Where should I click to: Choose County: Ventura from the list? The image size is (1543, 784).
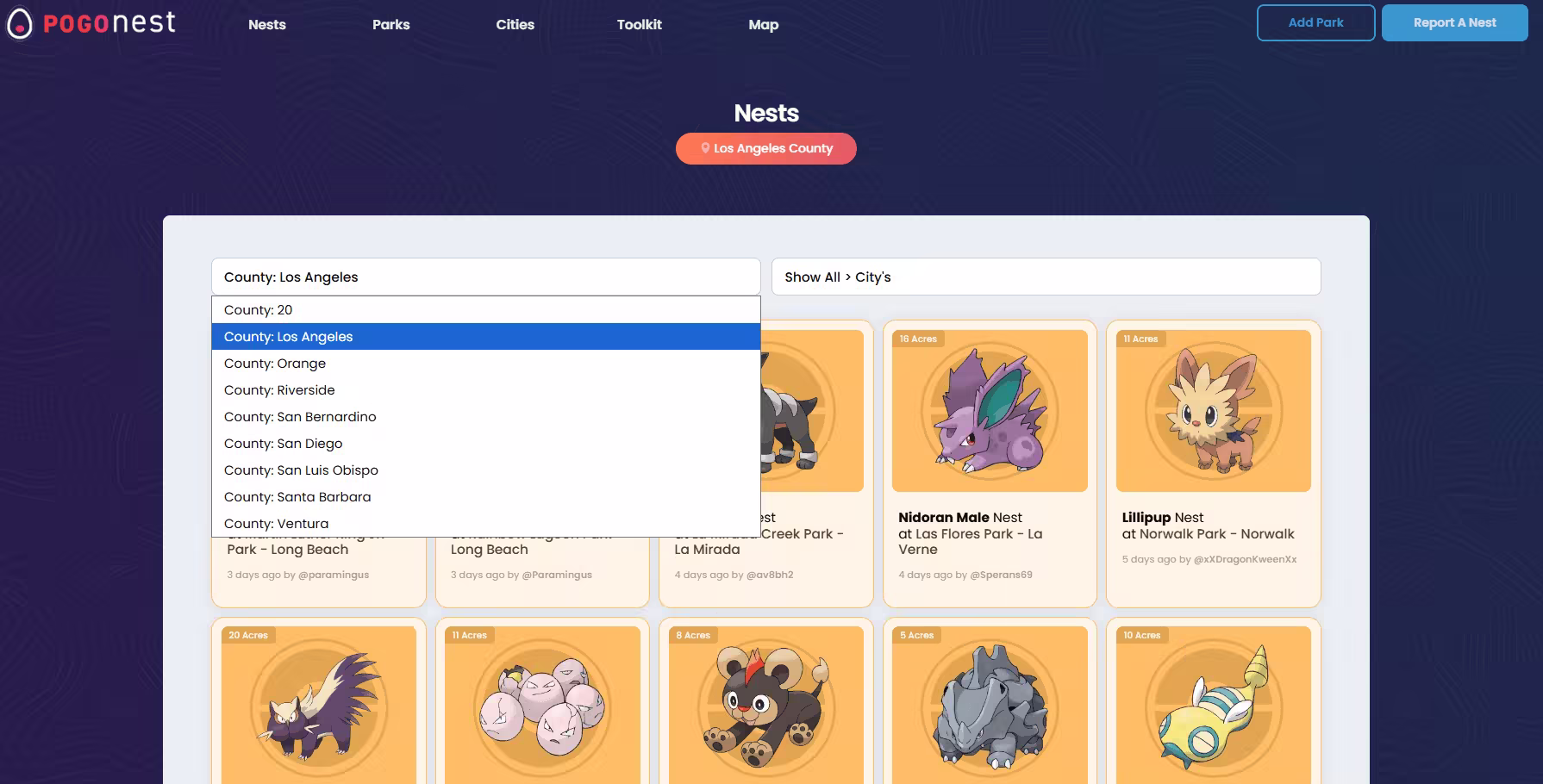point(276,523)
